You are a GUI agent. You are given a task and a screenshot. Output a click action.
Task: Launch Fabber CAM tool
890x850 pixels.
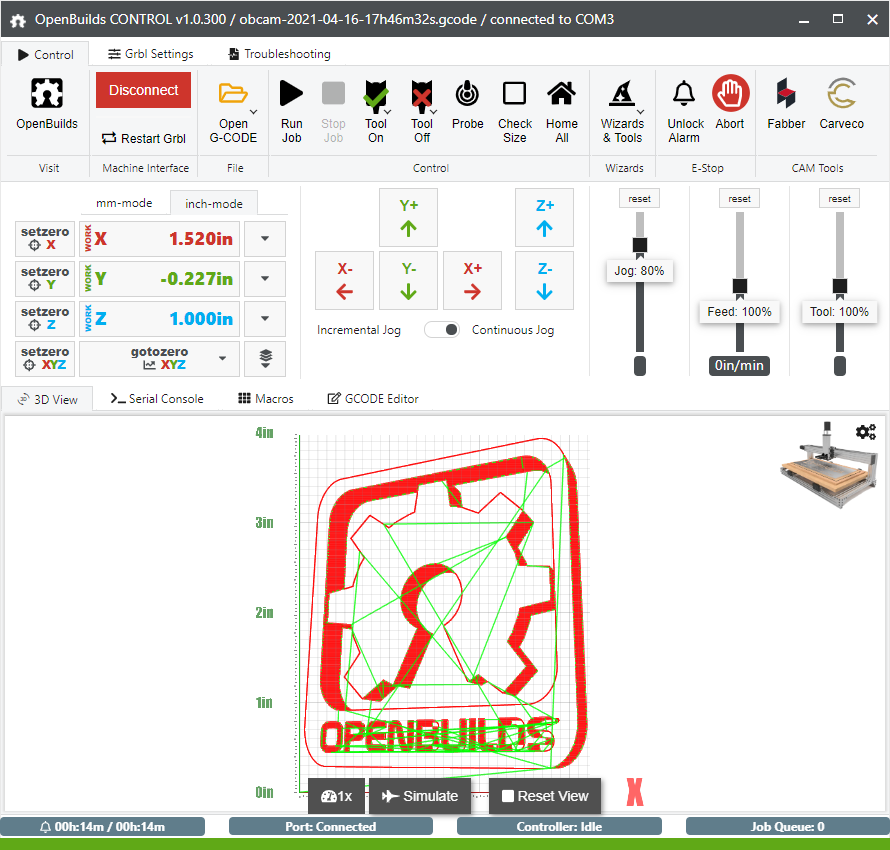click(x=786, y=95)
